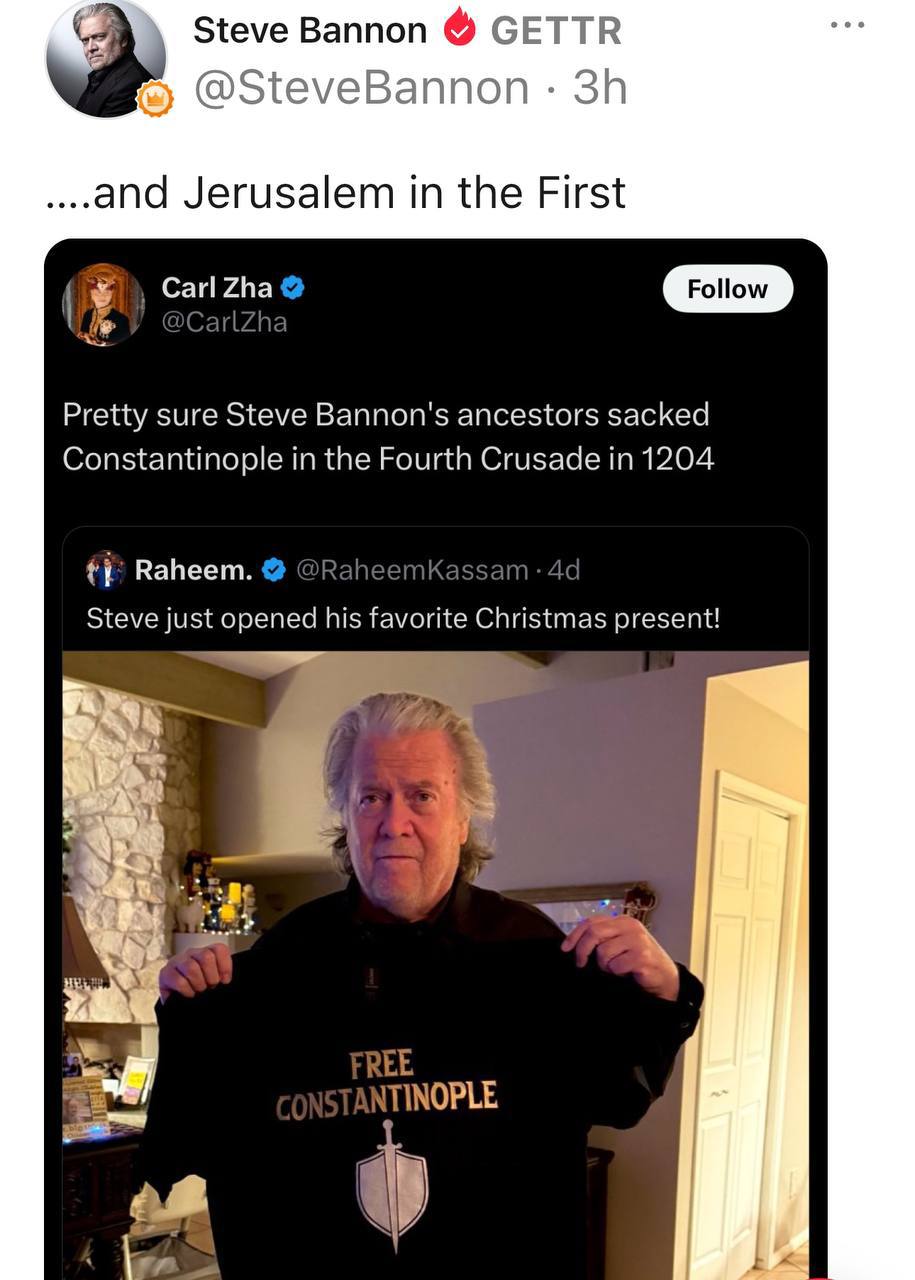Image resolution: width=915 pixels, height=1280 pixels.
Task: Open Carl Zha's Fourth Crusade post text
Action: (x=388, y=436)
